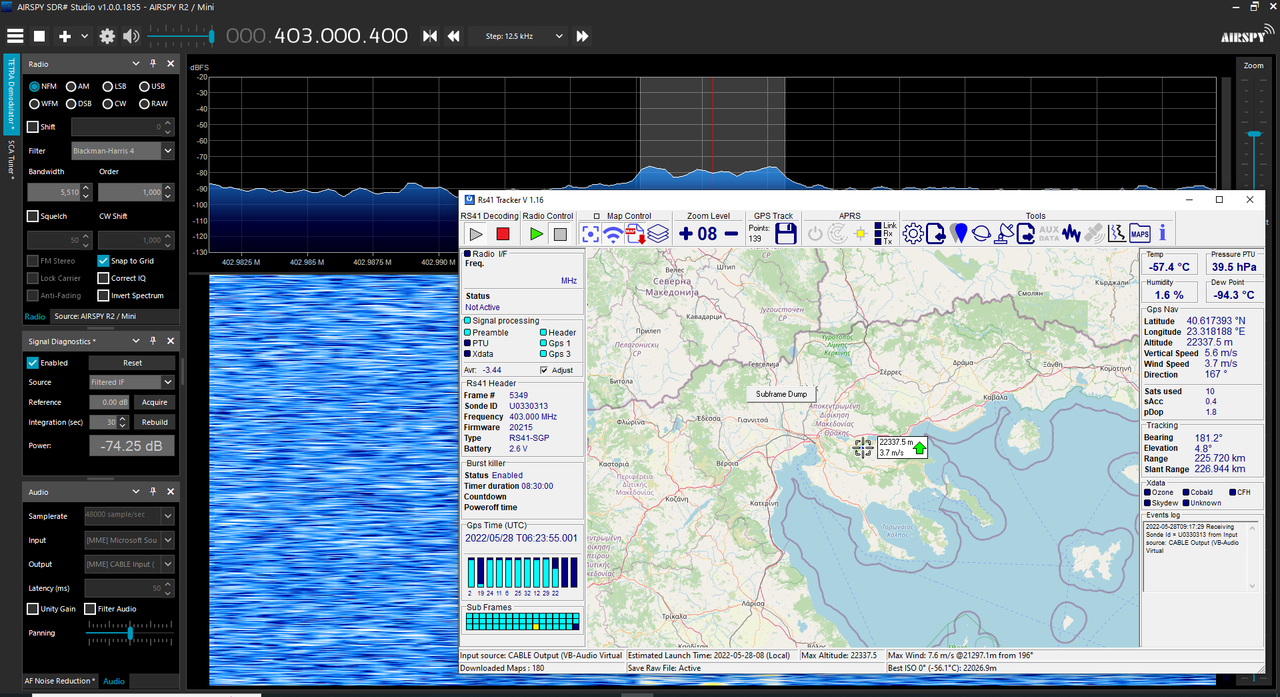This screenshot has height=697, width=1280.
Task: Enable Filter Audio checkbox
Action: click(110, 609)
